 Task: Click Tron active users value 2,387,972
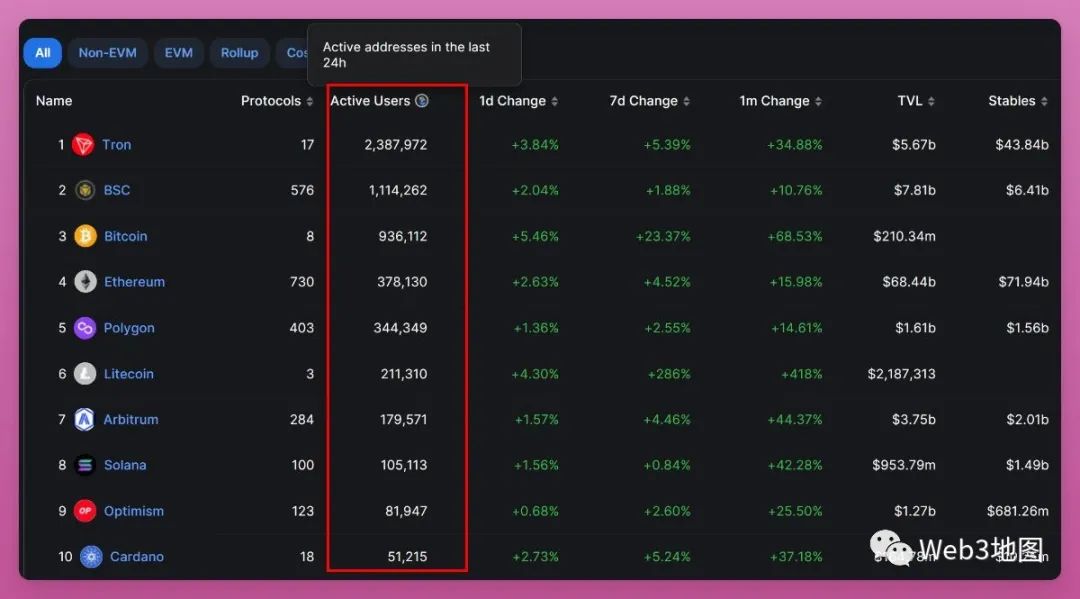click(396, 145)
